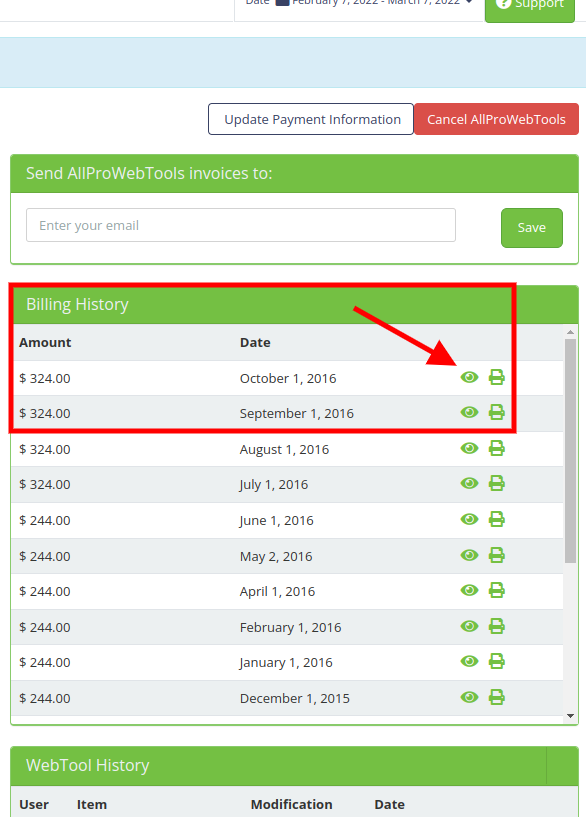Click the billing history scroll-up arrow
586x817 pixels.
(x=570, y=332)
